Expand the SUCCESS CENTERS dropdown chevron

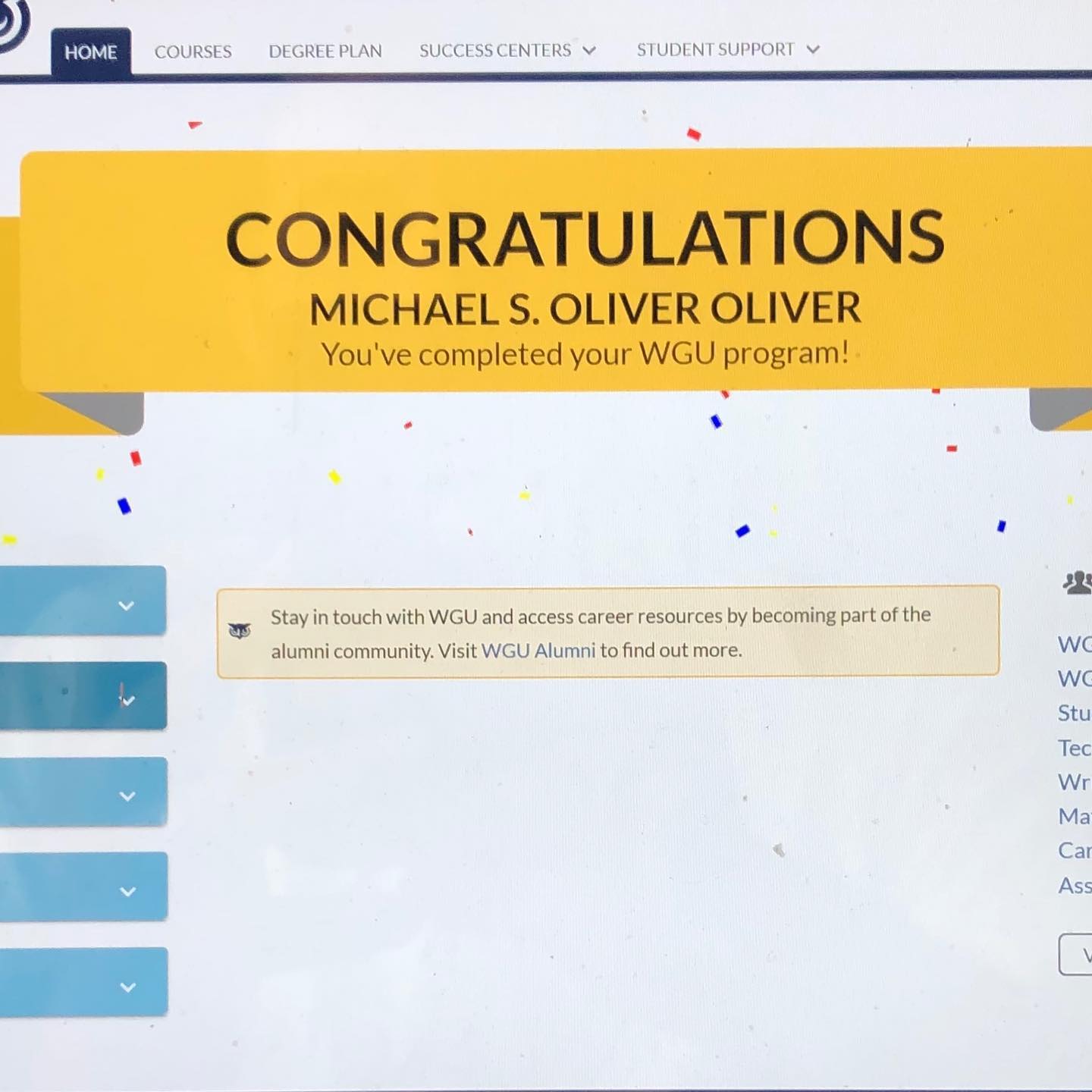click(x=589, y=51)
